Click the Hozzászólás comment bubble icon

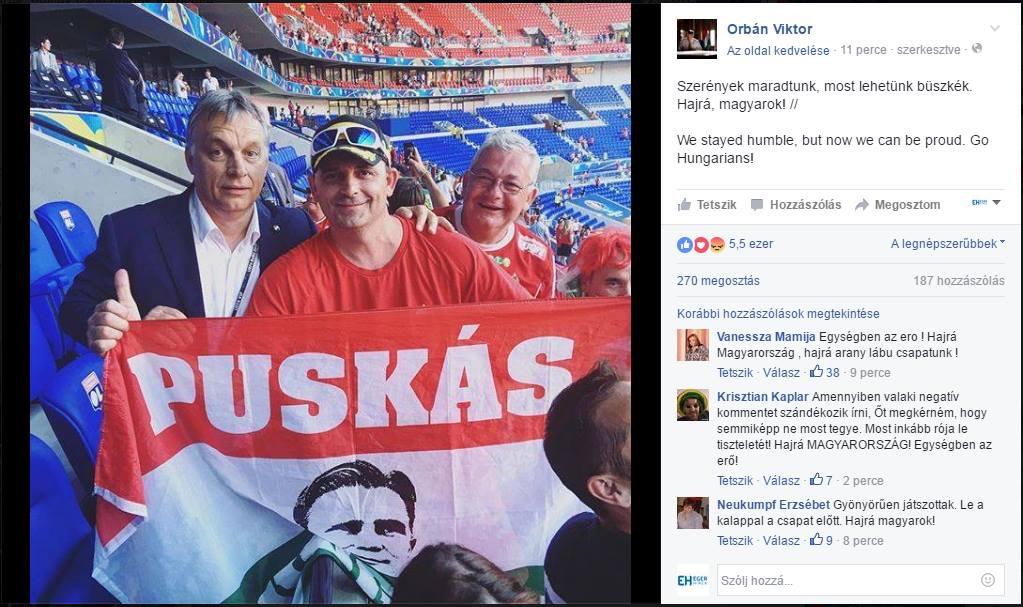pyautogui.click(x=757, y=205)
